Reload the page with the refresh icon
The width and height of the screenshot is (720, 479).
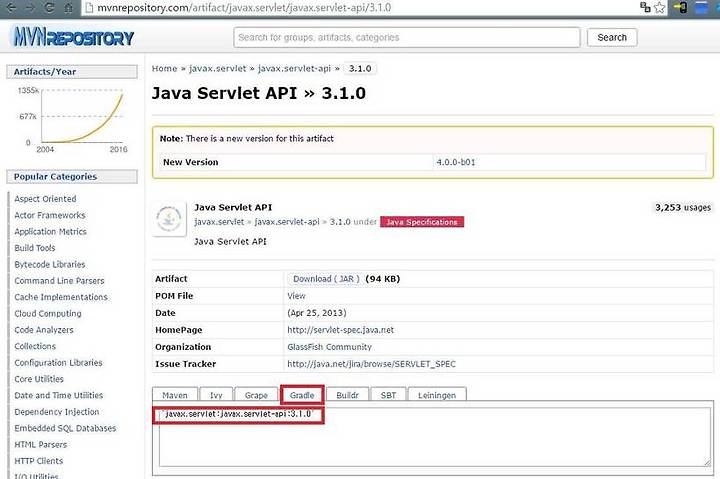[50, 8]
